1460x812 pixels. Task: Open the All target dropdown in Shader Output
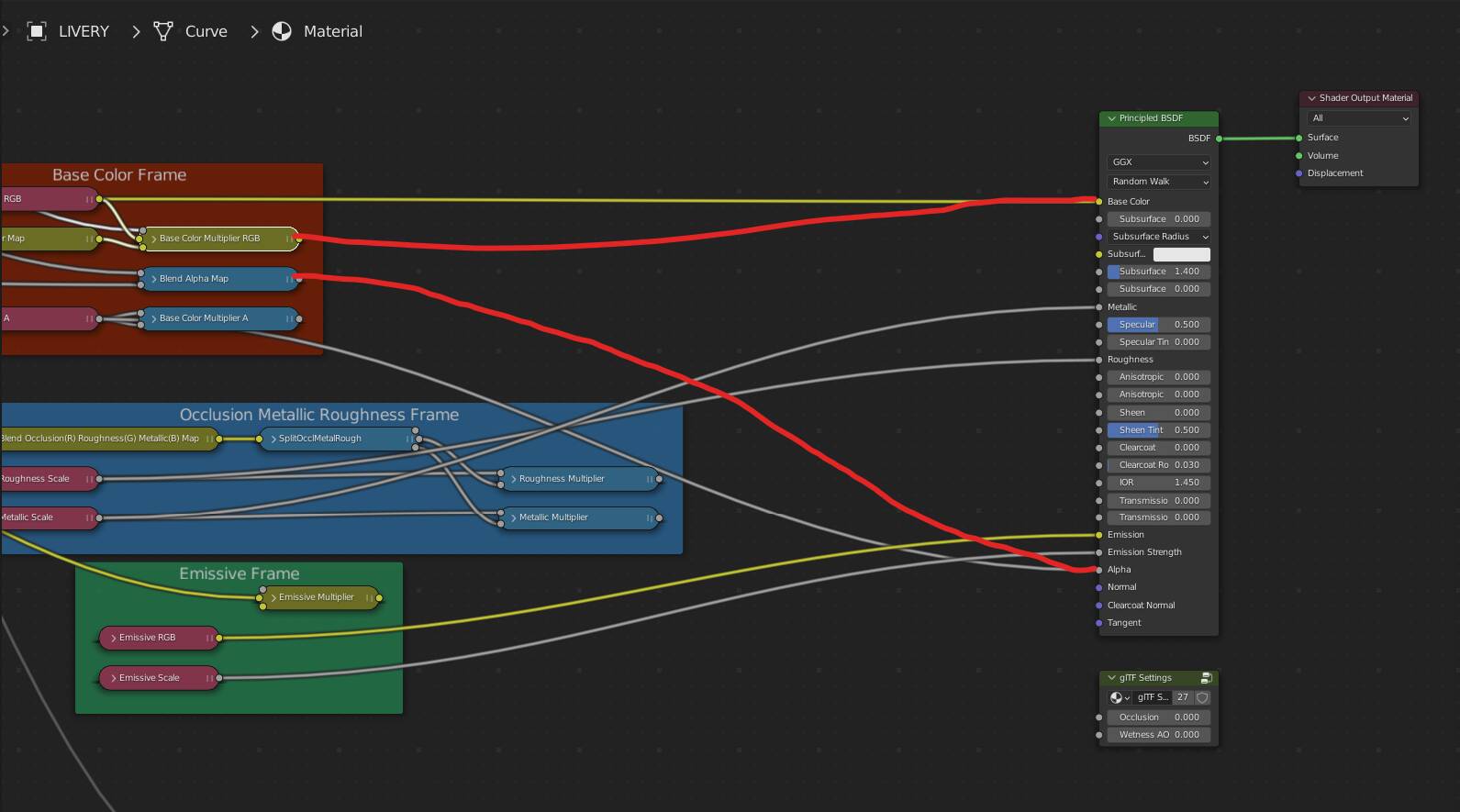click(1359, 118)
